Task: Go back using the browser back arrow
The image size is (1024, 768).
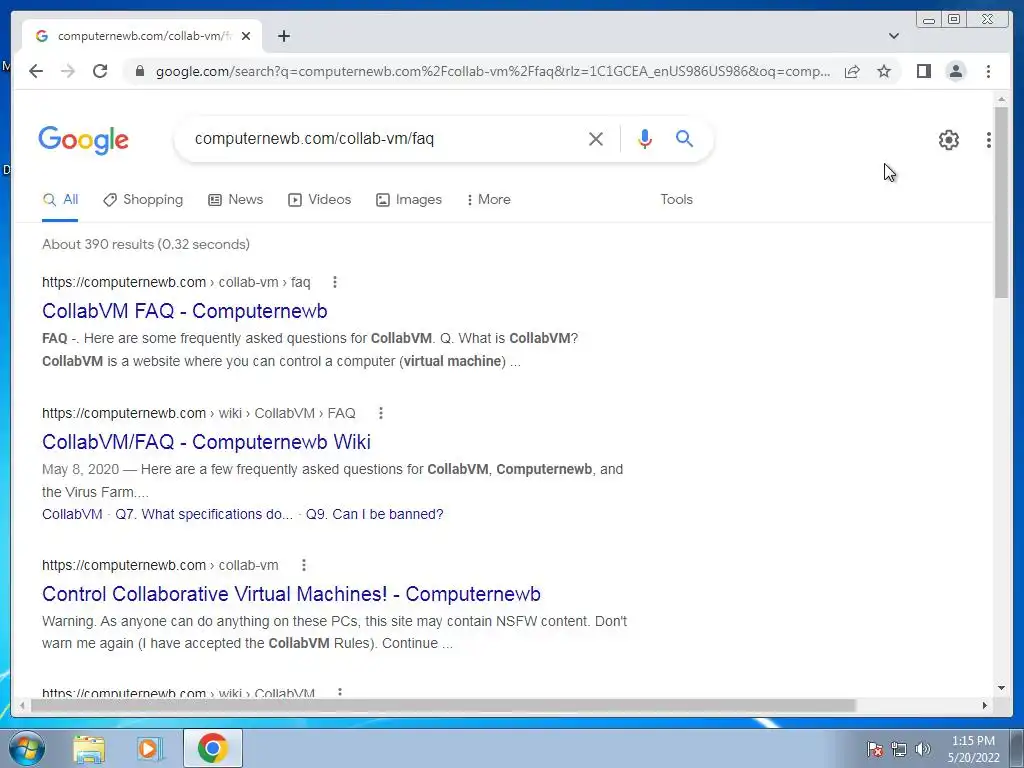Action: click(x=36, y=71)
